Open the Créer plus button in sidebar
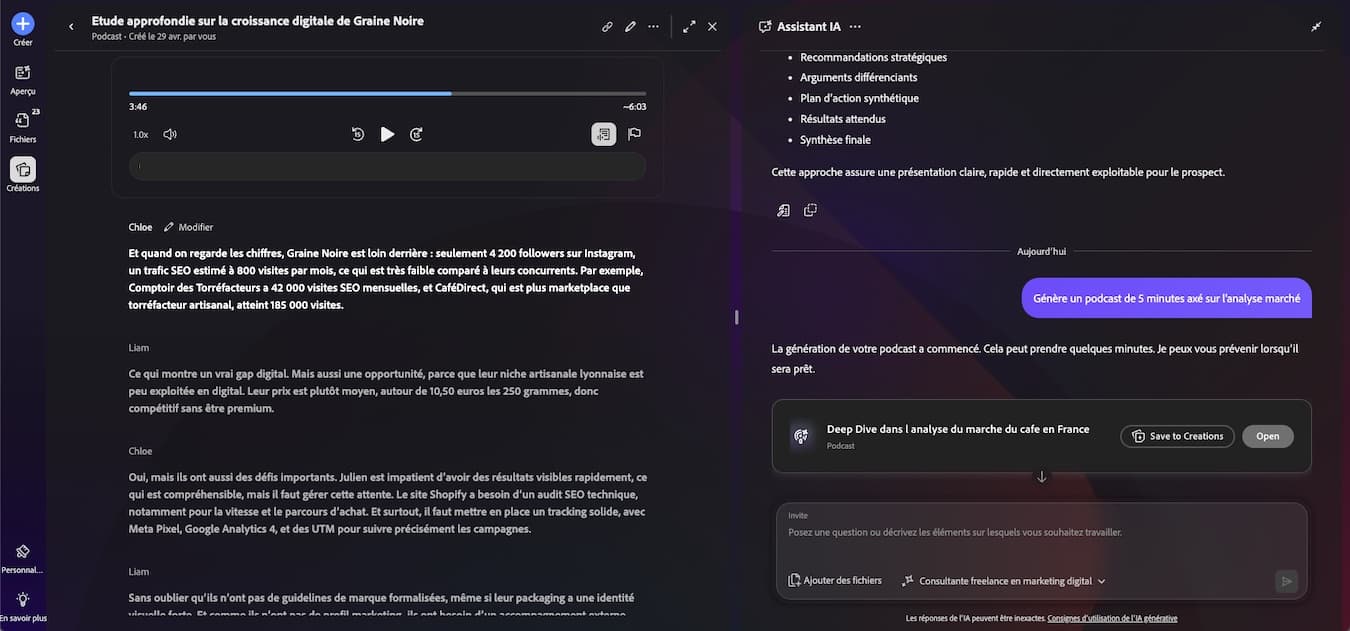The height and width of the screenshot is (631, 1350). (22, 23)
